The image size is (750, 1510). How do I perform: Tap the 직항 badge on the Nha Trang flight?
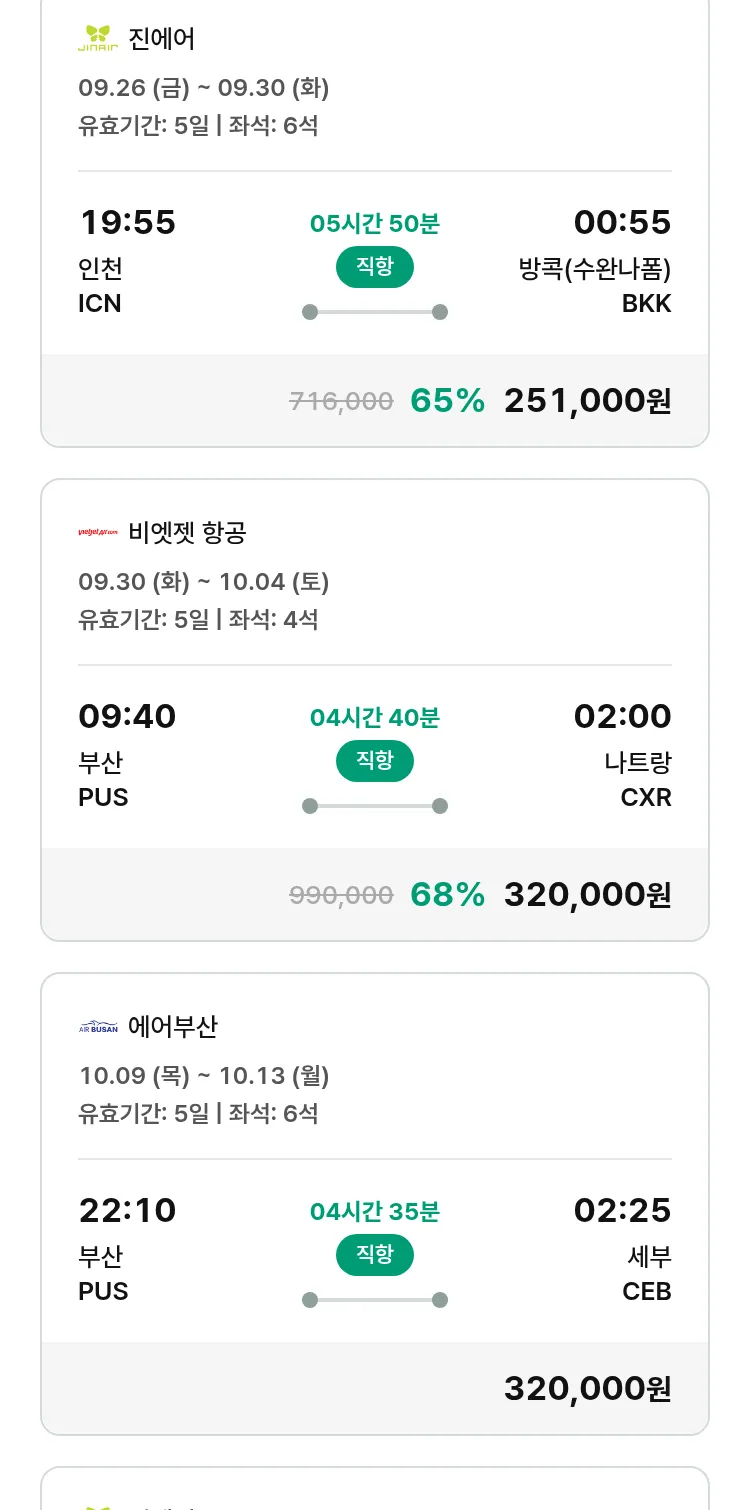(374, 761)
